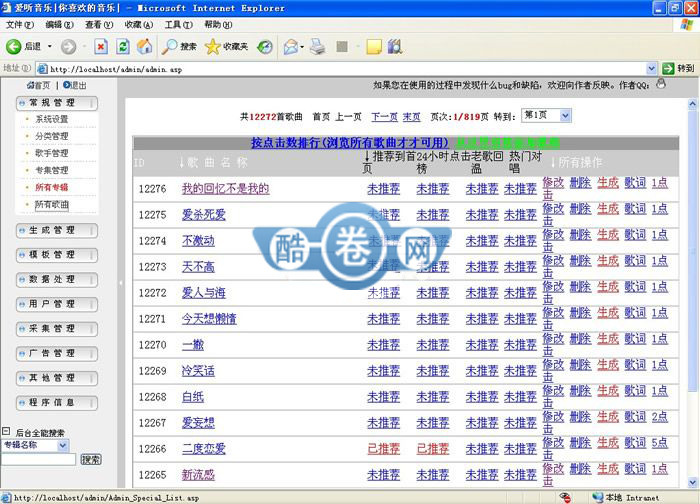Click 退出 logout link
700x504 pixels.
point(75,85)
